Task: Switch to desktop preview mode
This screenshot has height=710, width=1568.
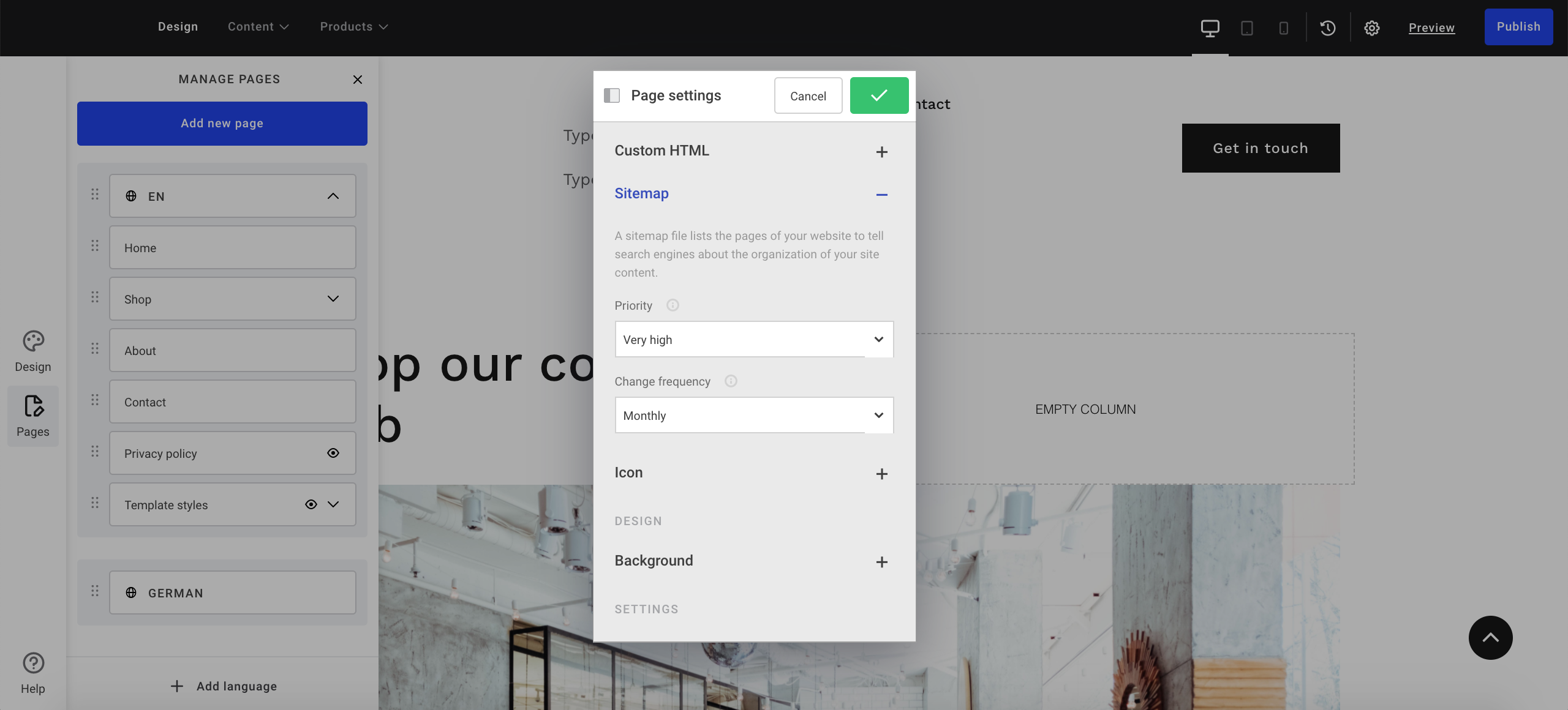Action: (x=1210, y=28)
